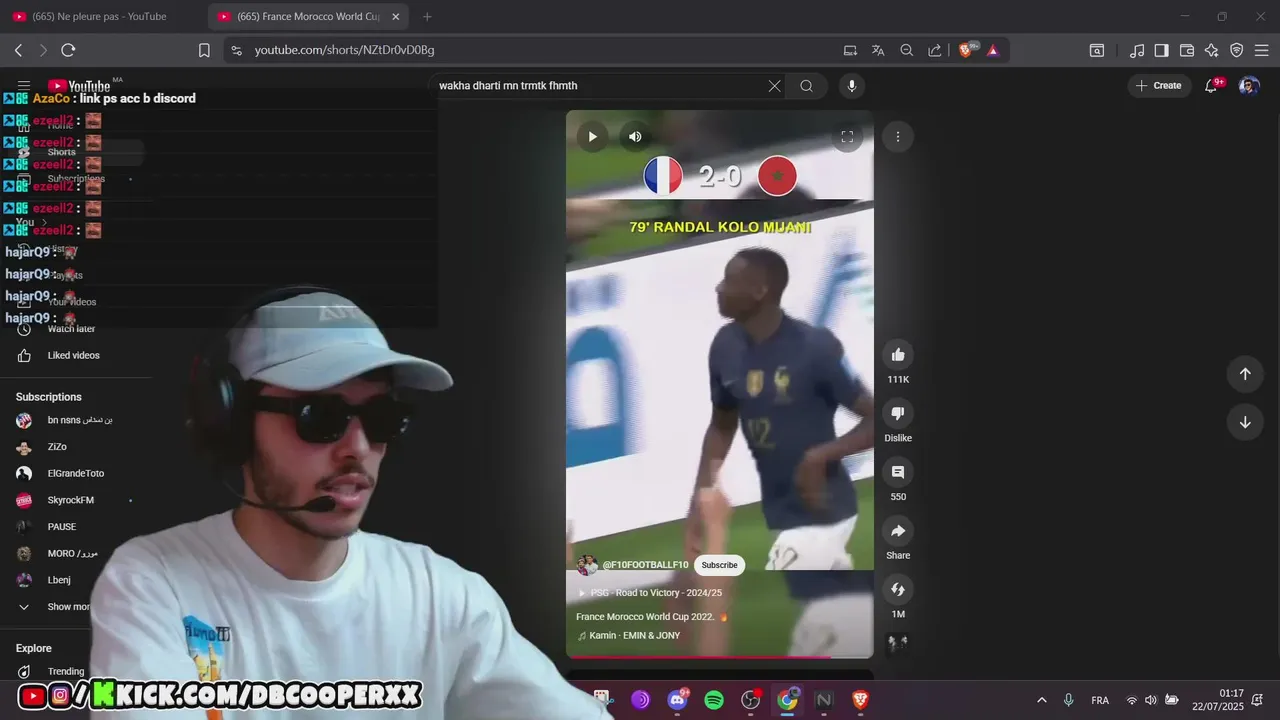Click the share icon in address bar
This screenshot has height=720, width=1280.
pyautogui.click(x=934, y=50)
